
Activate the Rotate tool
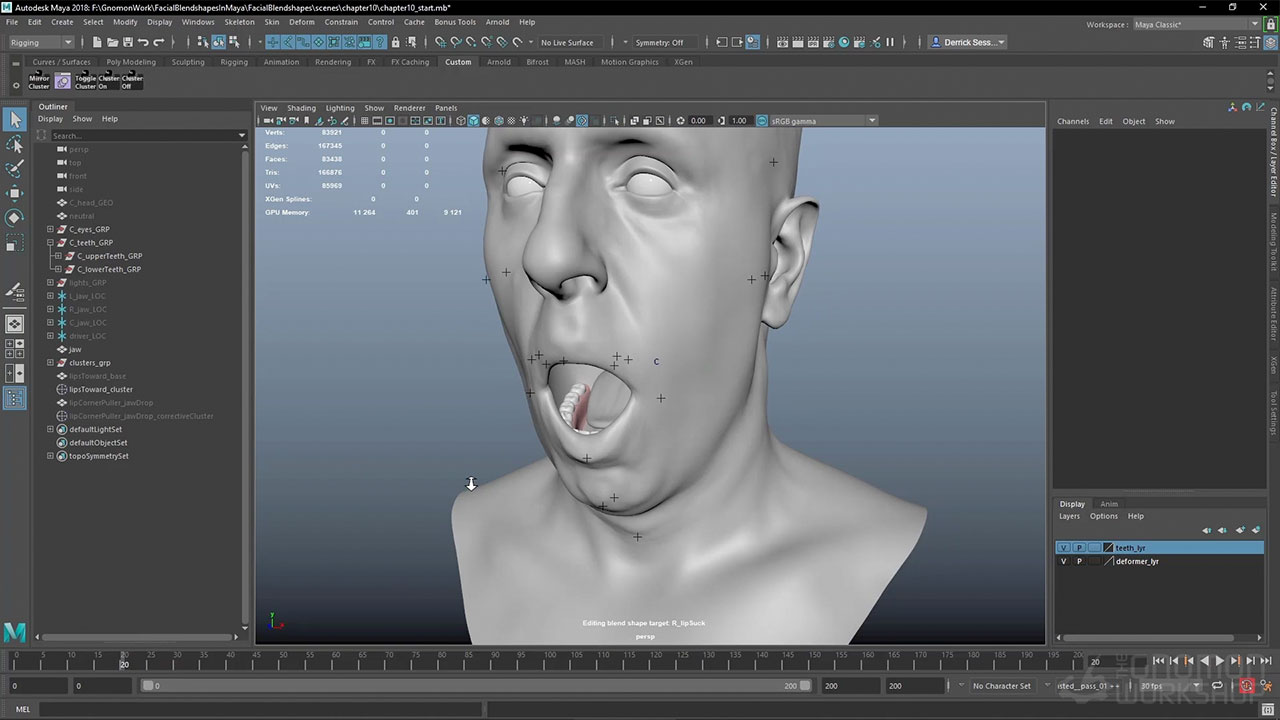pos(14,217)
